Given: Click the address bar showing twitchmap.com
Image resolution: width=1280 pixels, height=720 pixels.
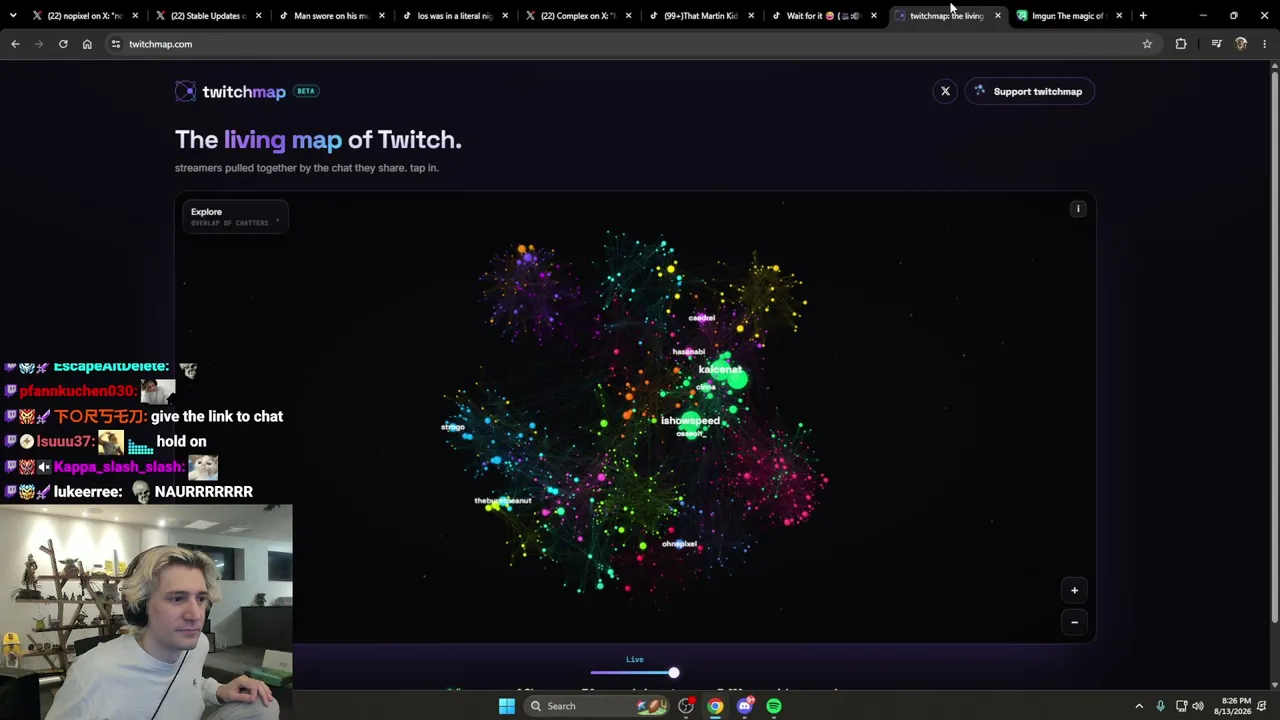Looking at the screenshot, I should (x=630, y=44).
